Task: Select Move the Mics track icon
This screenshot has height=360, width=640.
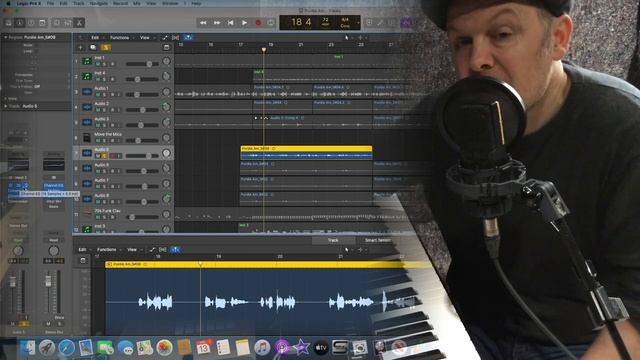Action: [x=87, y=138]
